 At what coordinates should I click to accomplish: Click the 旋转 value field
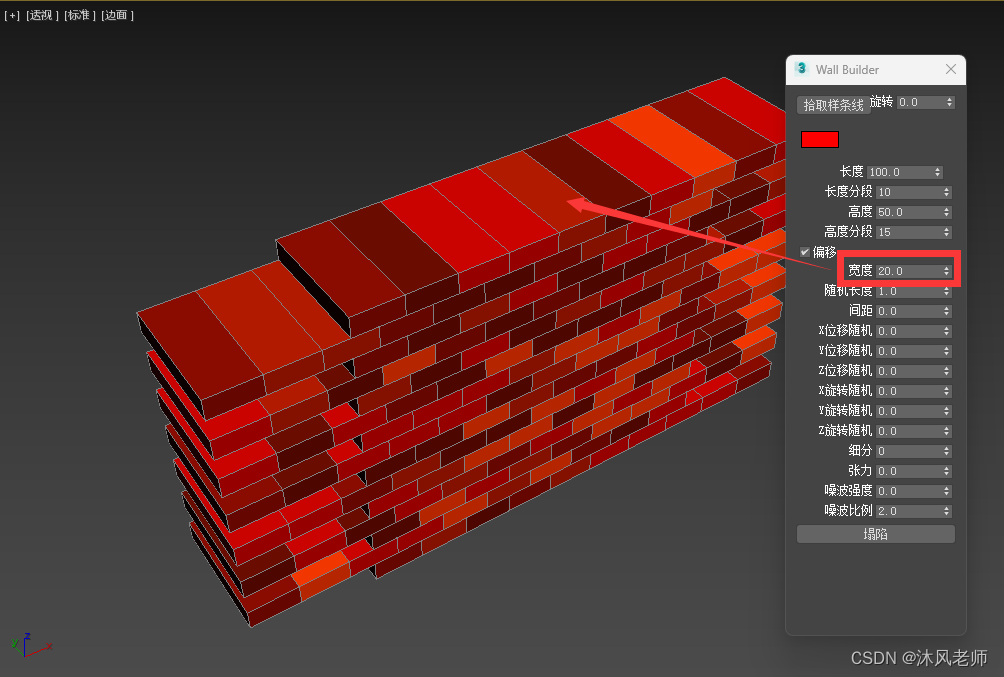click(920, 102)
